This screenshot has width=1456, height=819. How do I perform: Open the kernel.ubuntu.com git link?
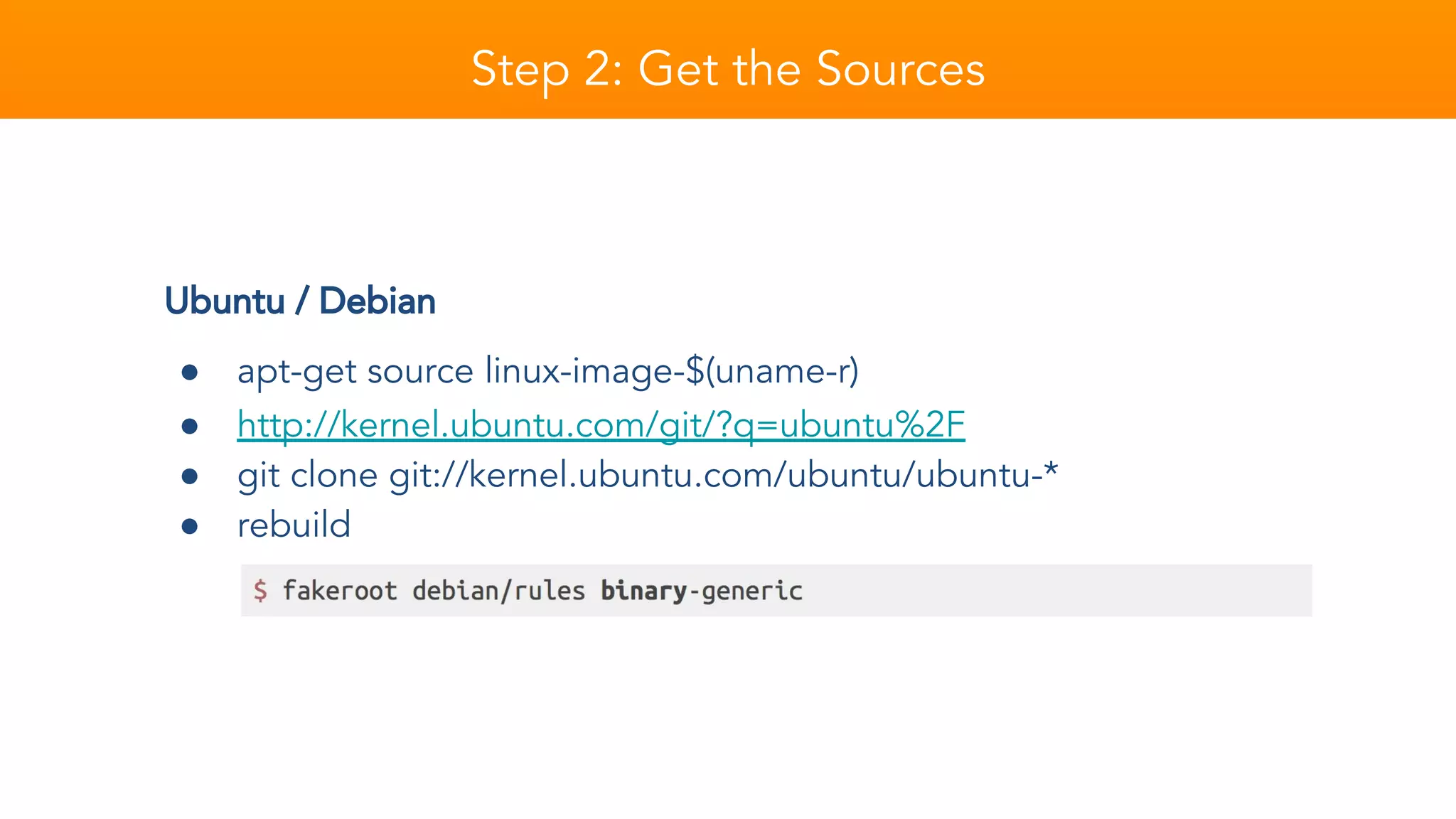(x=601, y=425)
